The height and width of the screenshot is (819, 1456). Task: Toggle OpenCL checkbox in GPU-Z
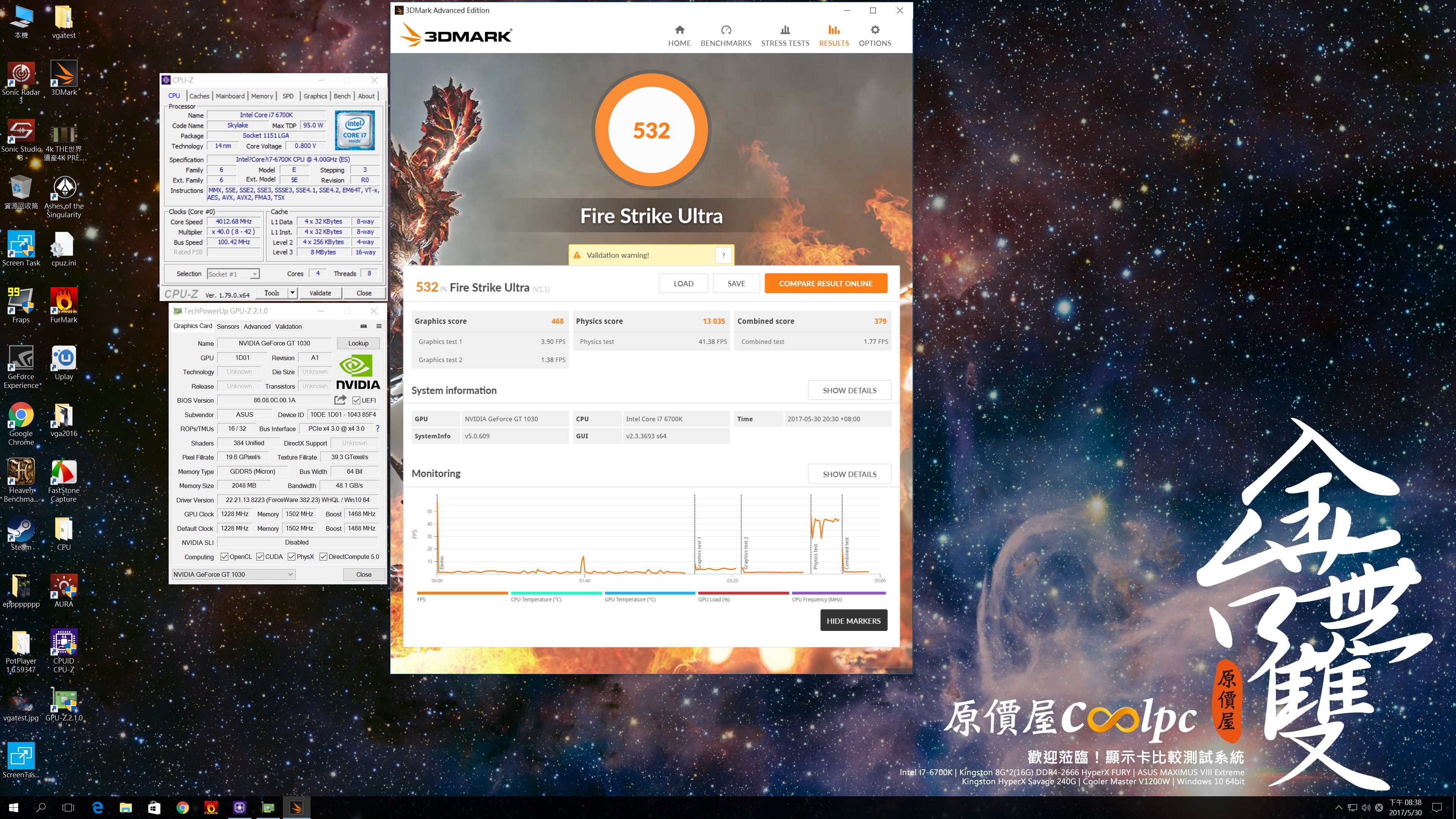tap(224, 557)
